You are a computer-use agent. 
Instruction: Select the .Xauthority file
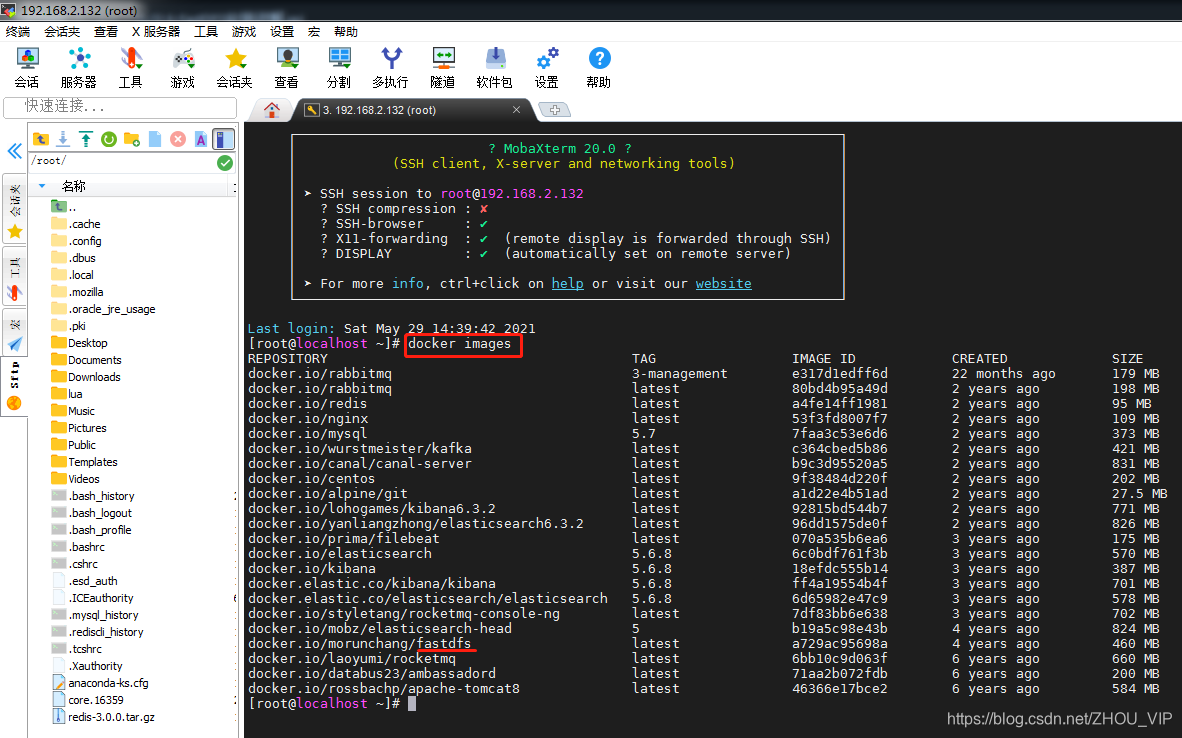(x=87, y=666)
